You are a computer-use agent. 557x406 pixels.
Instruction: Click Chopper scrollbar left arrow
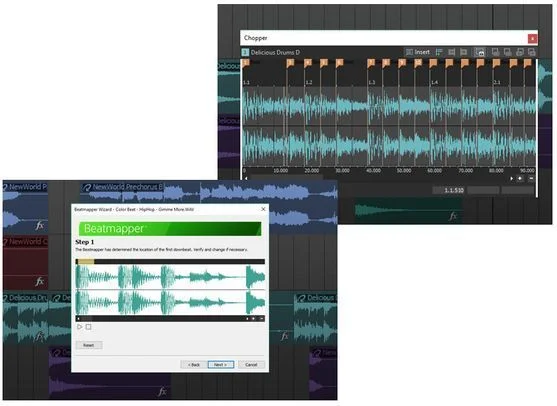point(246,178)
